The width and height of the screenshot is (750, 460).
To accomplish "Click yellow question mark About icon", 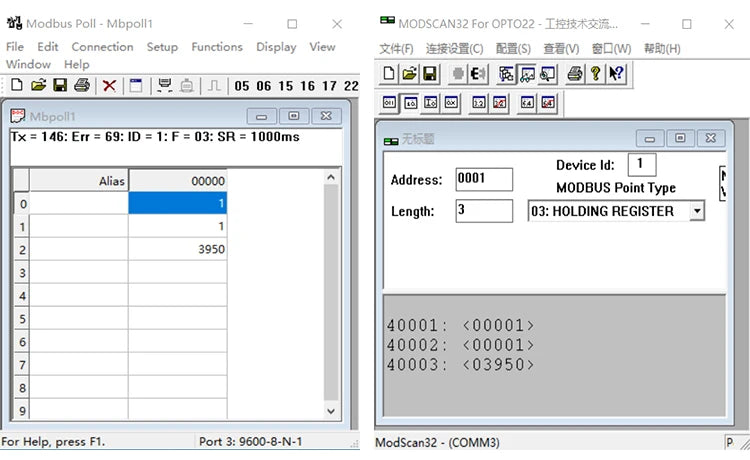I will tap(596, 74).
